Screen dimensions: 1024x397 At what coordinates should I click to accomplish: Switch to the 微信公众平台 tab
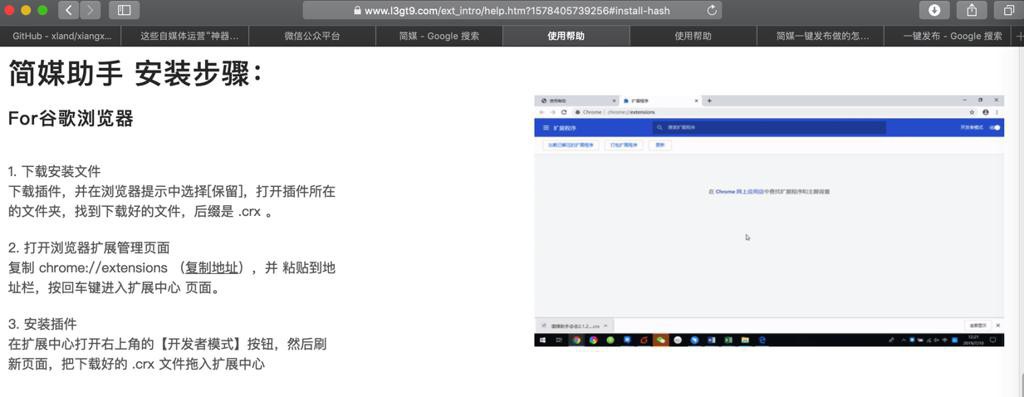click(312, 36)
